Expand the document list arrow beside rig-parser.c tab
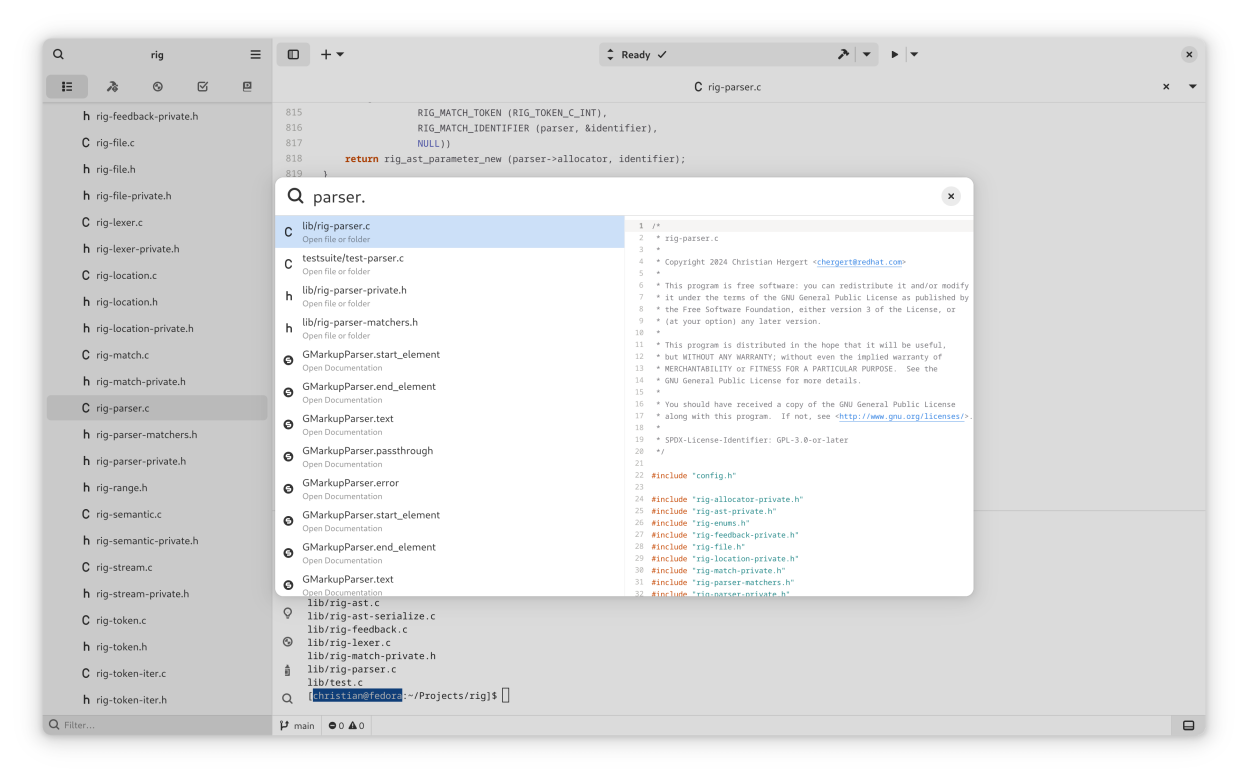This screenshot has width=1248, height=782. coord(1192,87)
